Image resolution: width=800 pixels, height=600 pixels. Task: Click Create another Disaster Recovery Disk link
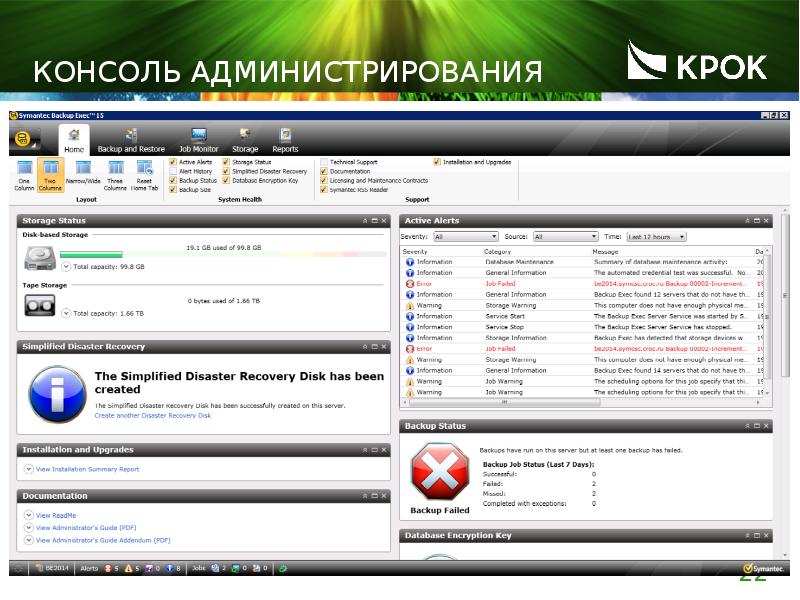click(153, 415)
